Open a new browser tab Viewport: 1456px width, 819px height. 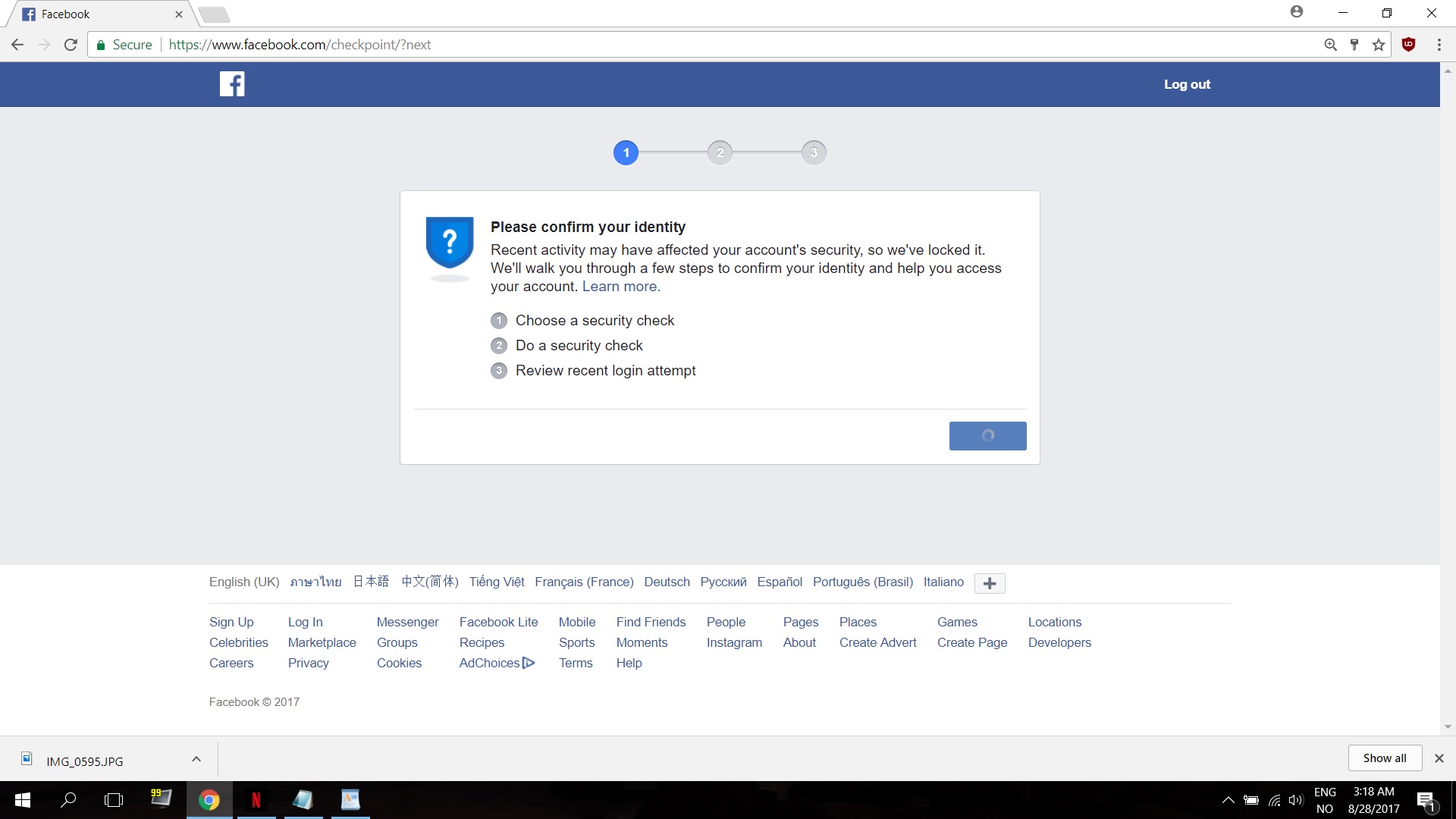214,14
